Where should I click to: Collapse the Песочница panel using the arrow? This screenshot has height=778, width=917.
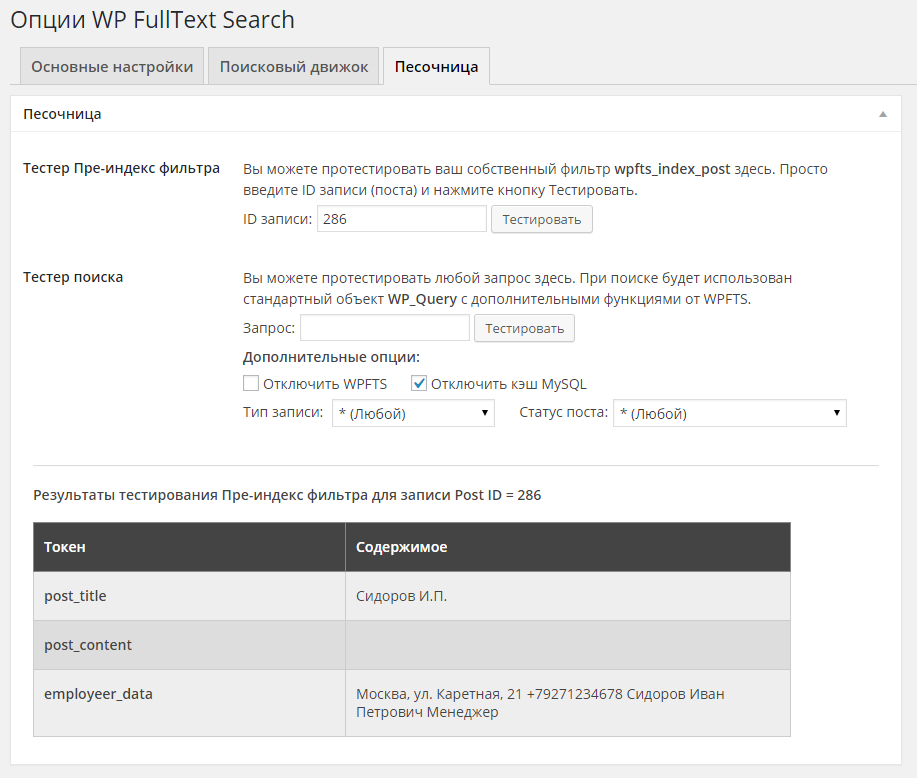pos(882,114)
